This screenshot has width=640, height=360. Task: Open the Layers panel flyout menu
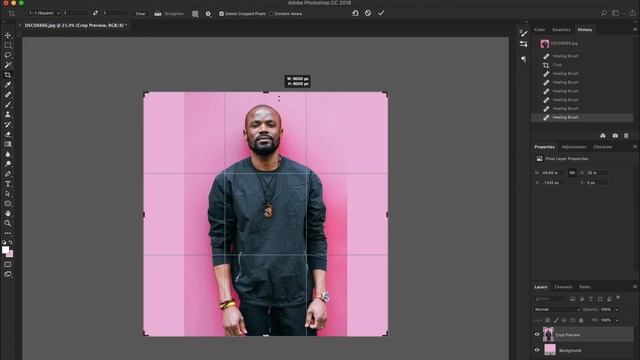pyautogui.click(x=635, y=287)
